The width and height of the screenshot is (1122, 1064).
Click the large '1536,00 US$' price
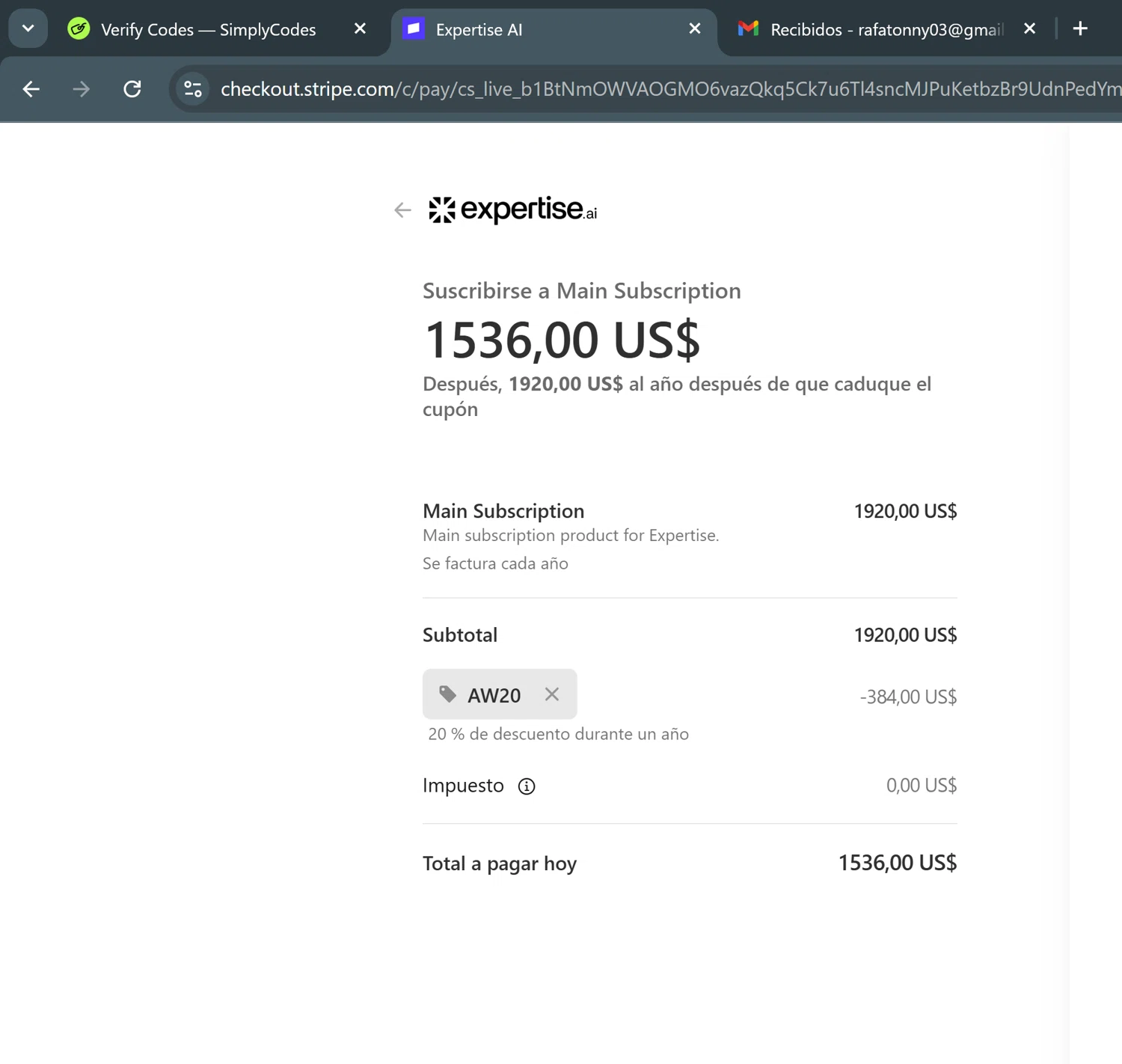click(x=562, y=340)
